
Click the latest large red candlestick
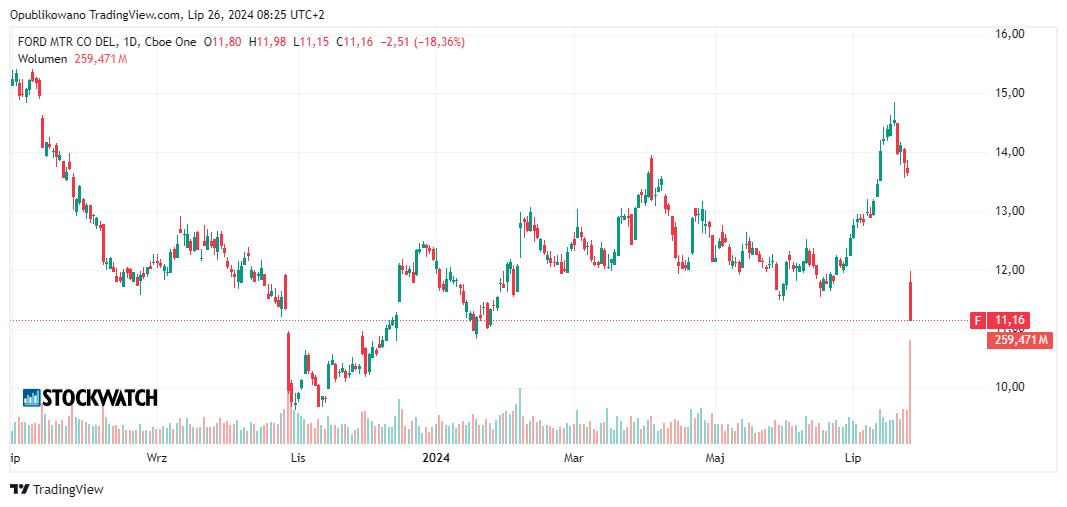pos(910,300)
